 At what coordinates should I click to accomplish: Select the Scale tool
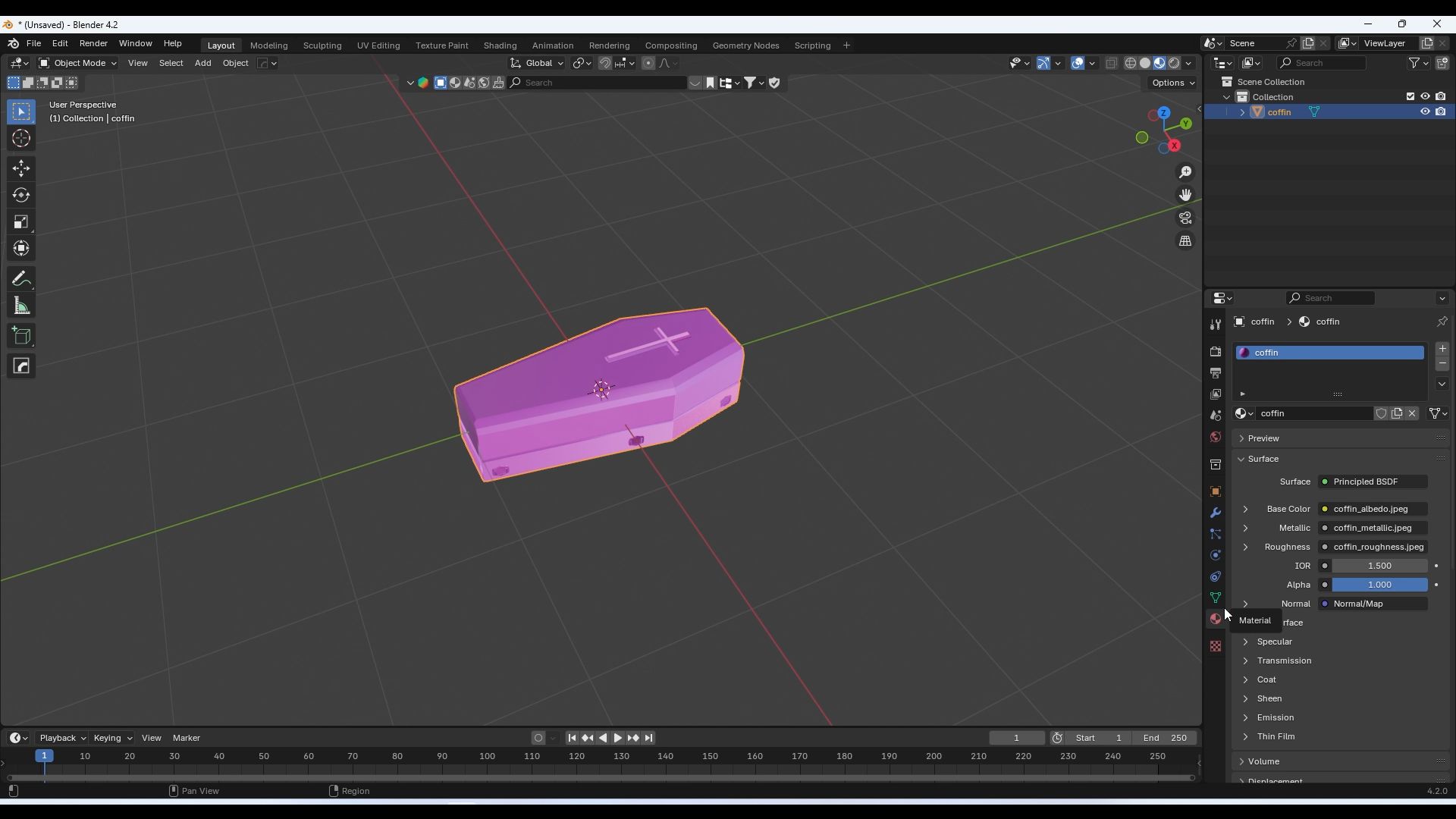click(21, 222)
